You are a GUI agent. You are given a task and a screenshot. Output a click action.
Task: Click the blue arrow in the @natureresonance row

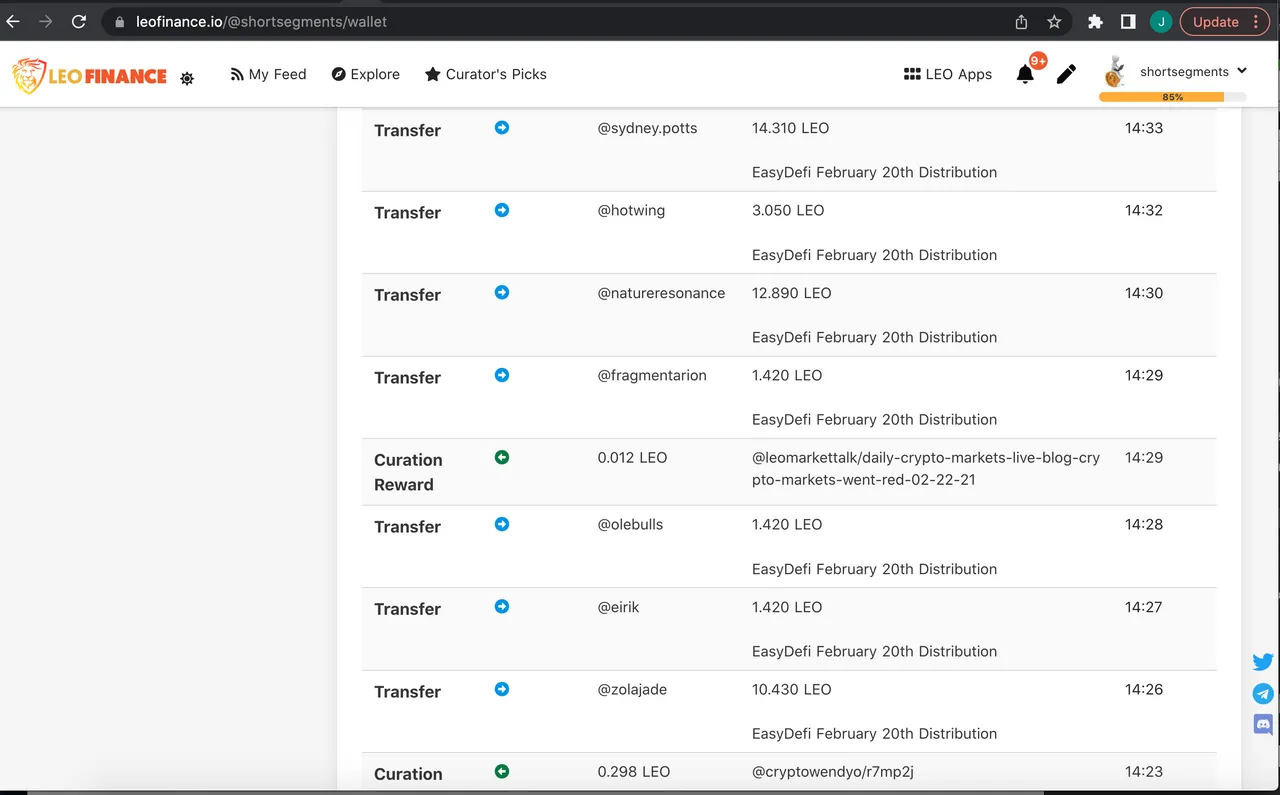click(x=502, y=293)
